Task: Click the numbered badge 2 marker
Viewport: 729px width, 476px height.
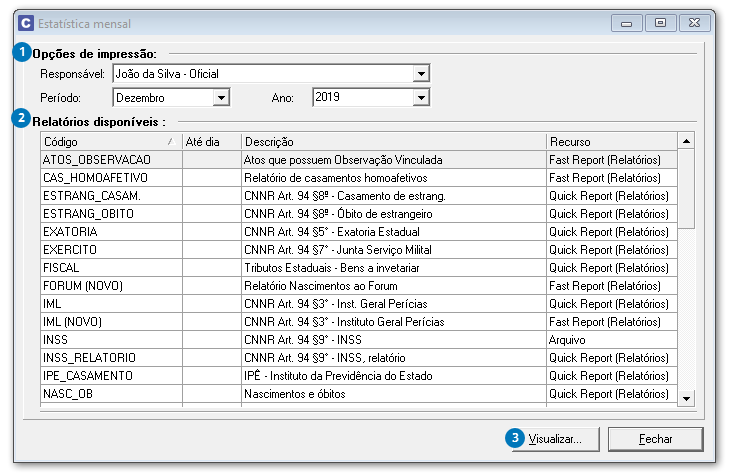Action: (21, 120)
